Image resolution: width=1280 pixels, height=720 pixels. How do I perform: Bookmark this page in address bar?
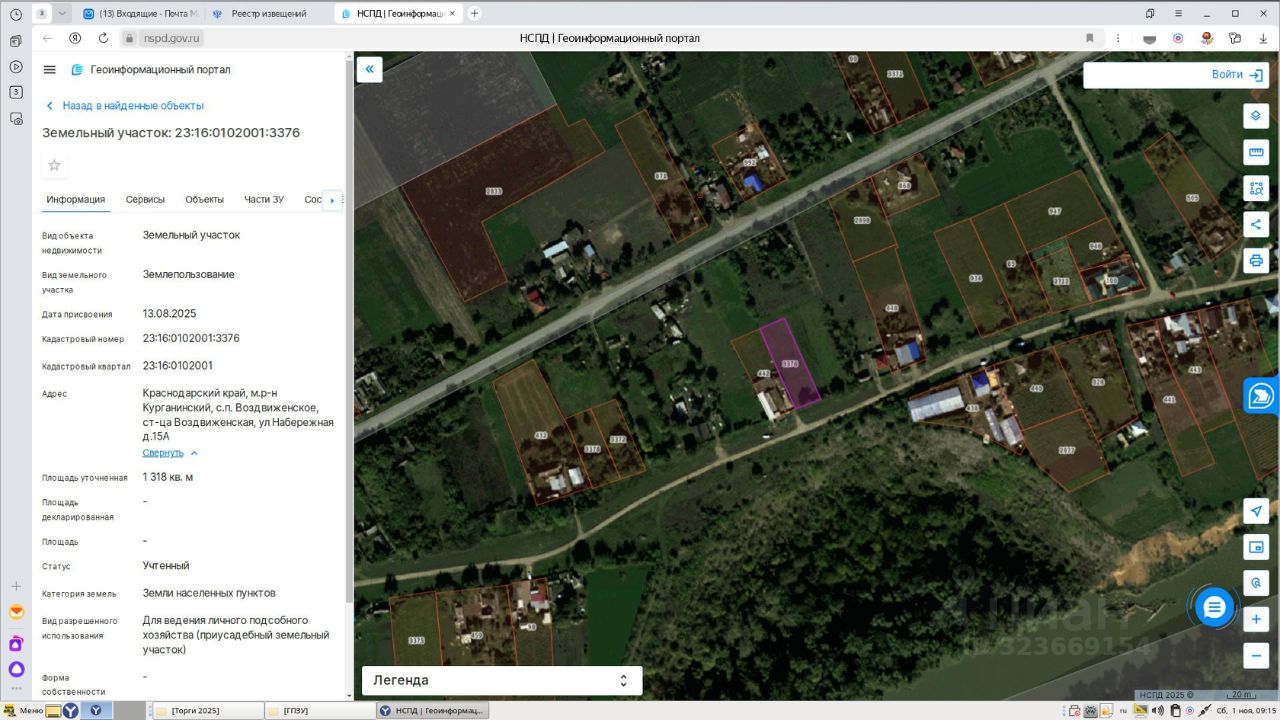(x=1090, y=38)
